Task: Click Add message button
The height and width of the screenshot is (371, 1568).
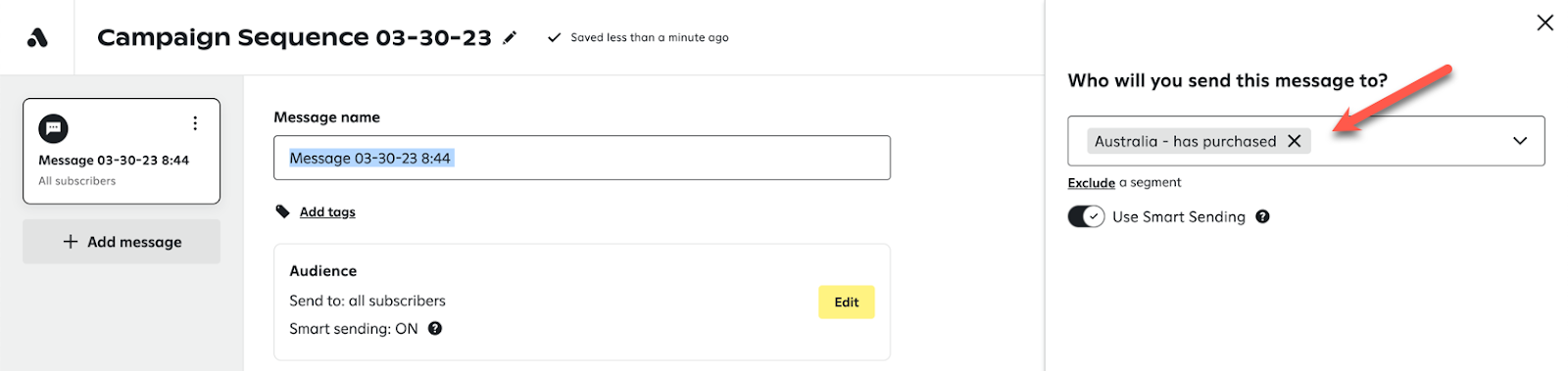Action: (122, 242)
